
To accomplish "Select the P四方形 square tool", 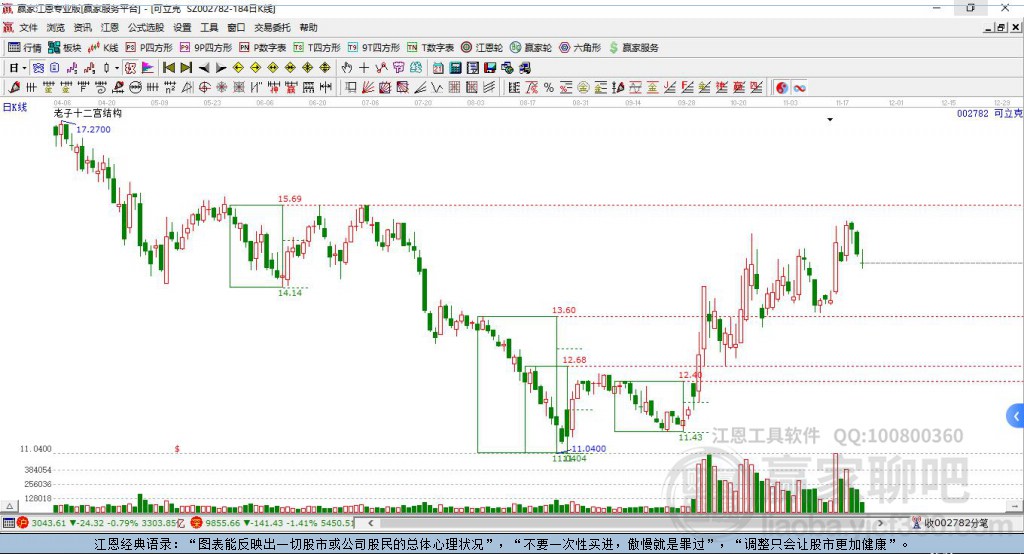I will [x=149, y=48].
